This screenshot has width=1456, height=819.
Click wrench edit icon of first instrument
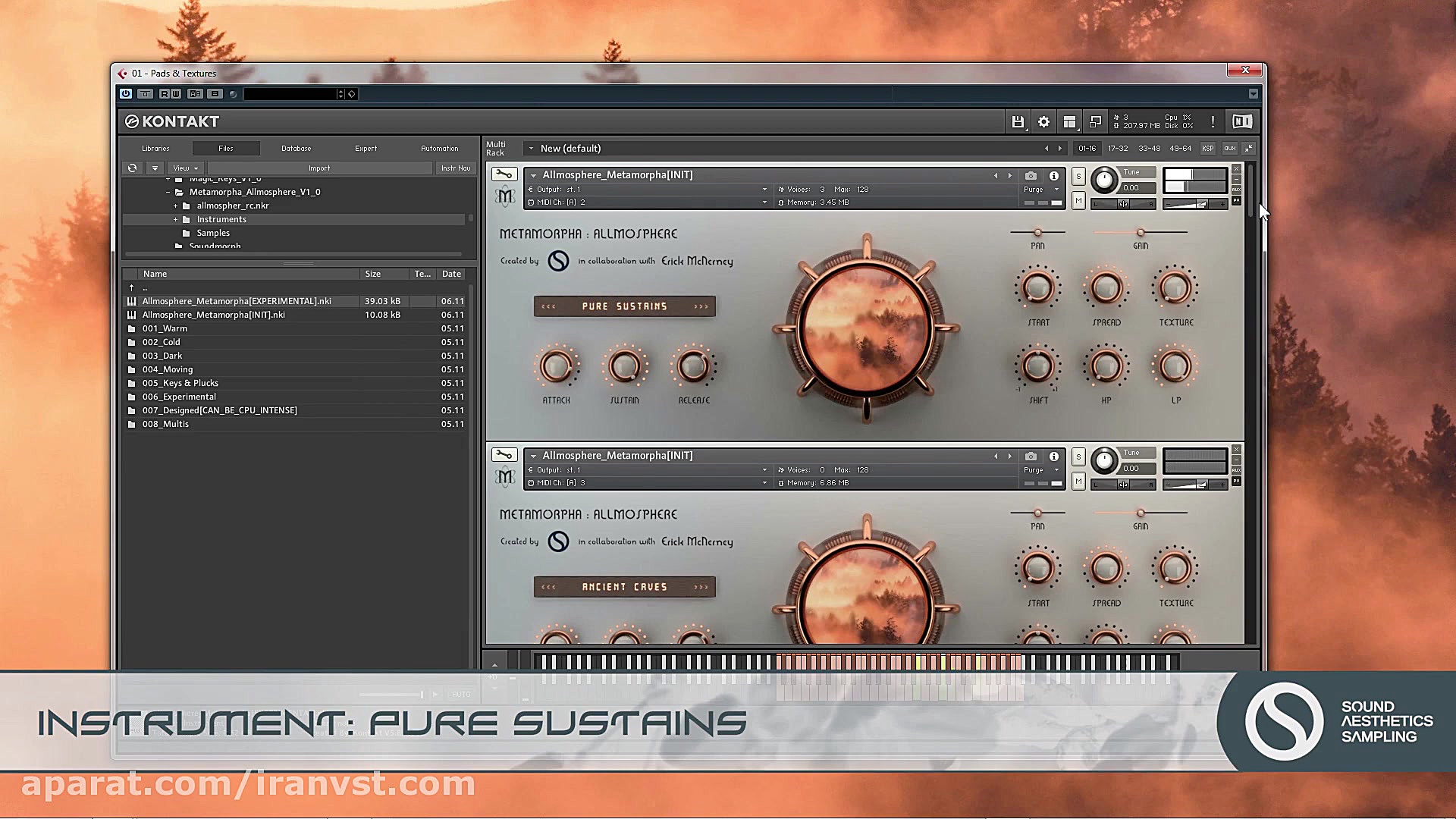(504, 174)
